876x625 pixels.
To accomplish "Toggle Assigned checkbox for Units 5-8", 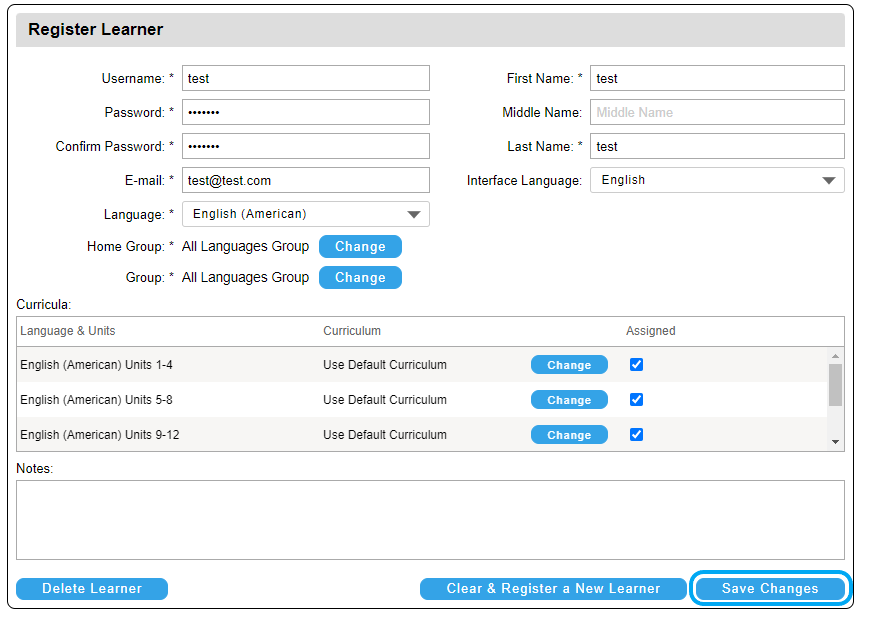I will pyautogui.click(x=636, y=399).
